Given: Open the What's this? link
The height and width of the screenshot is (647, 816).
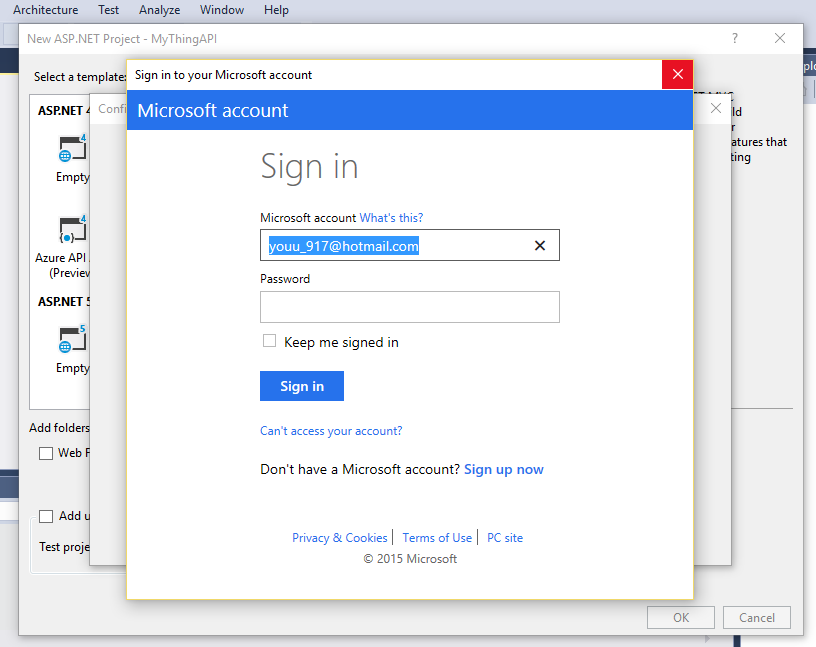Looking at the screenshot, I should pos(391,218).
